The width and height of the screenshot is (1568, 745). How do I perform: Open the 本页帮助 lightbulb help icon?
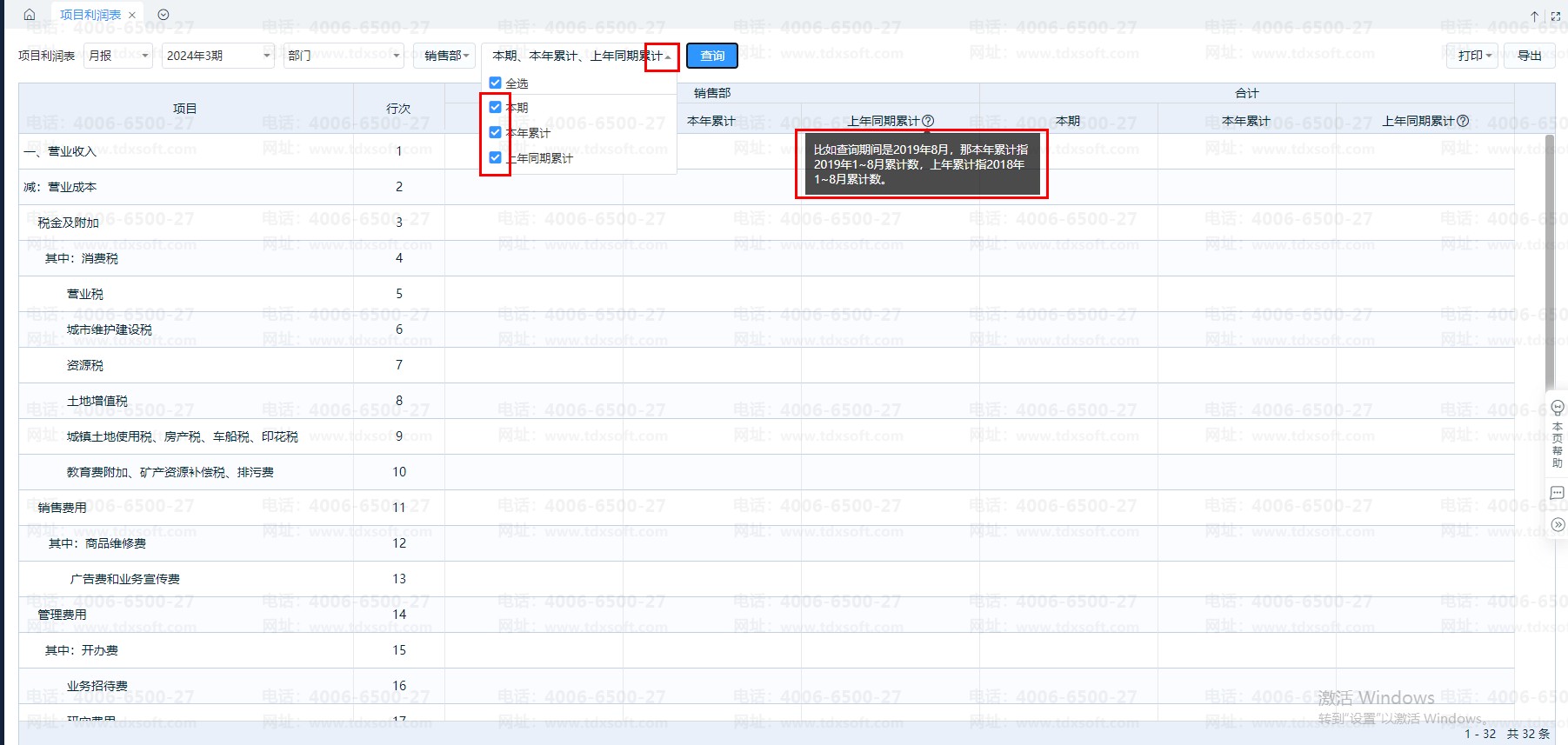point(1558,408)
